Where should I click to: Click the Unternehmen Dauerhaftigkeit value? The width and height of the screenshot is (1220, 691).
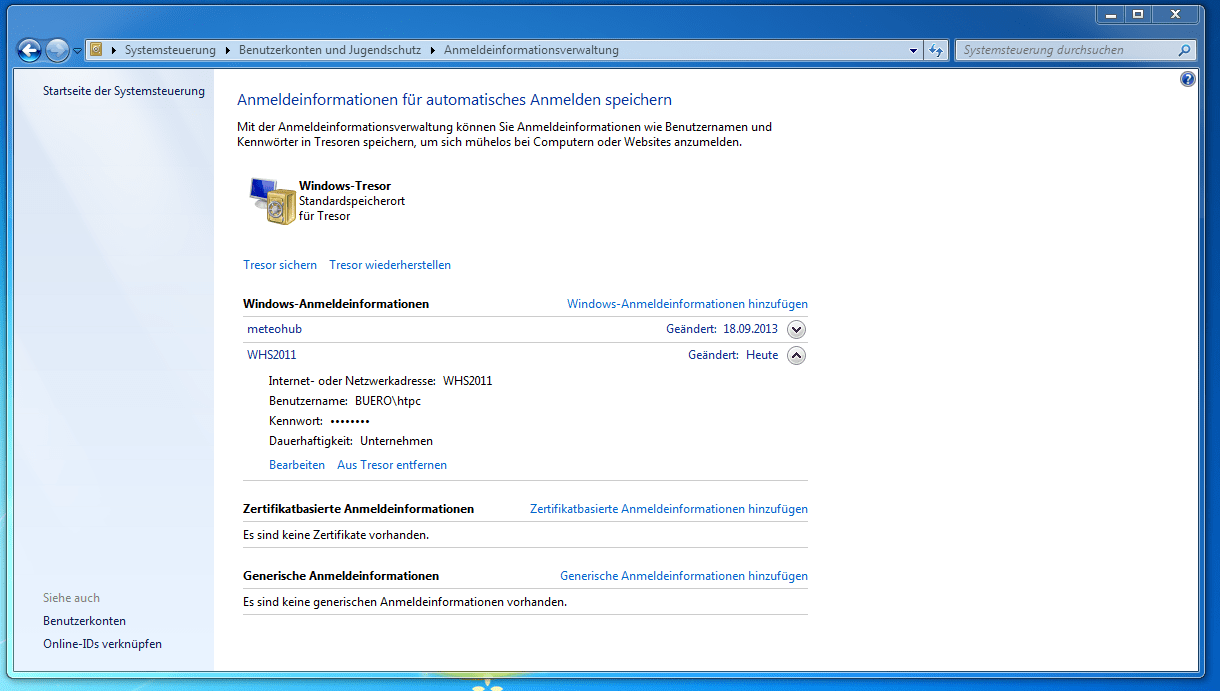[x=397, y=441]
